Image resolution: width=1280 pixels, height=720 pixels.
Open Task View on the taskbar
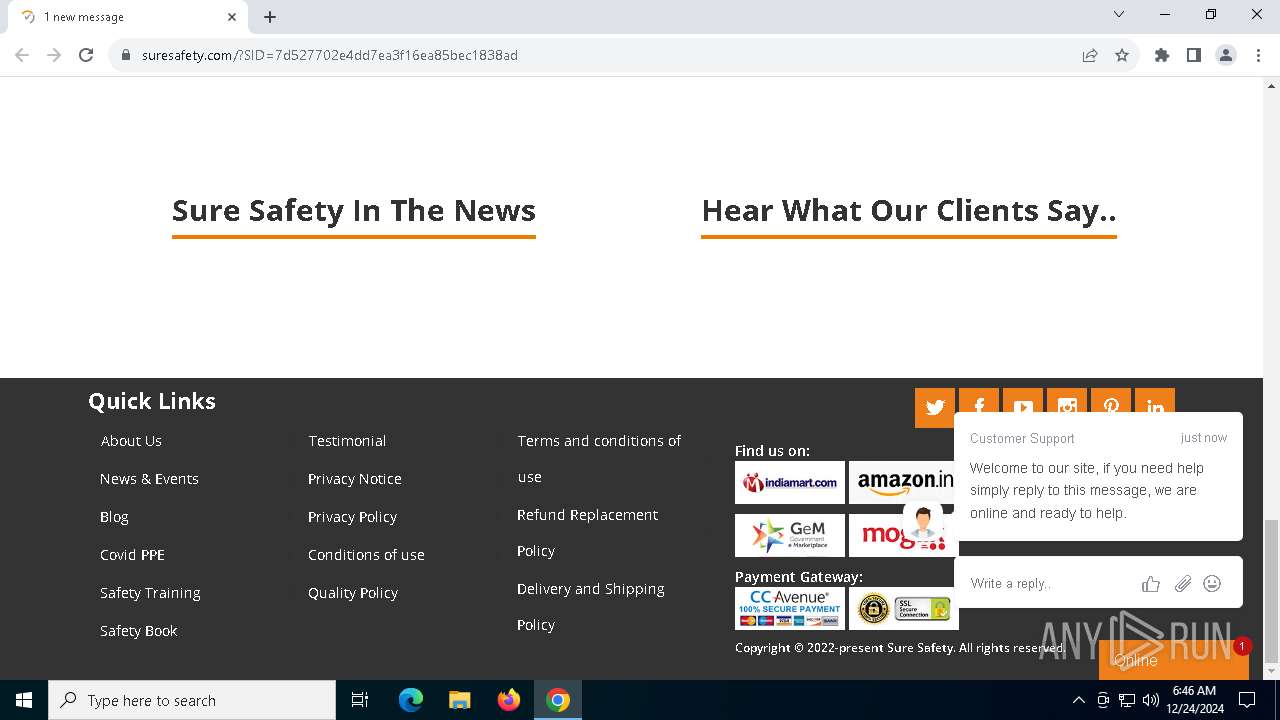click(x=360, y=700)
